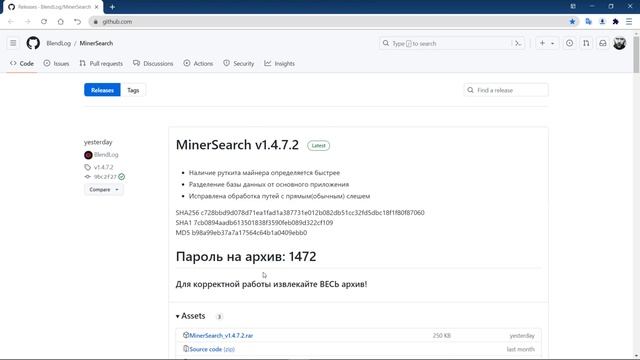Reload the page with refresh button
Screen dimensions: 640x360
tap(44, 22)
